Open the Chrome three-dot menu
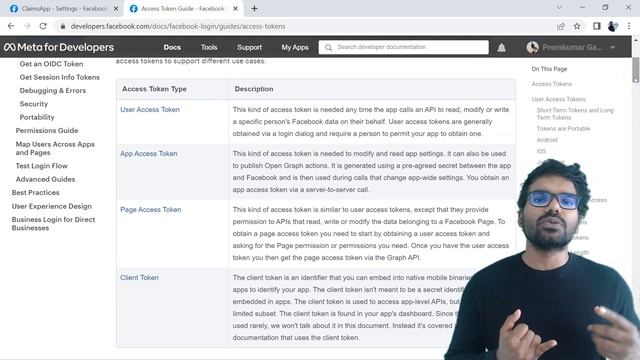Viewport: 640px width, 360px height. coord(629,26)
